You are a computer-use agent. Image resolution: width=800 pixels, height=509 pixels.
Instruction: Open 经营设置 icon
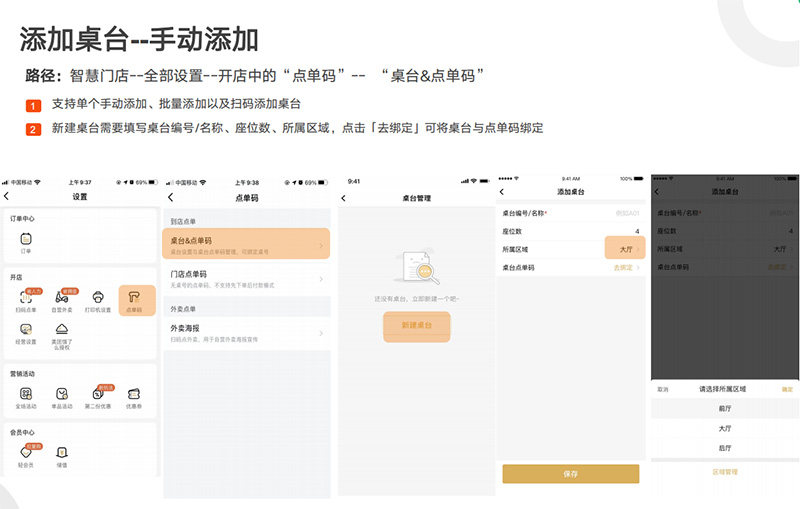pyautogui.click(x=26, y=334)
